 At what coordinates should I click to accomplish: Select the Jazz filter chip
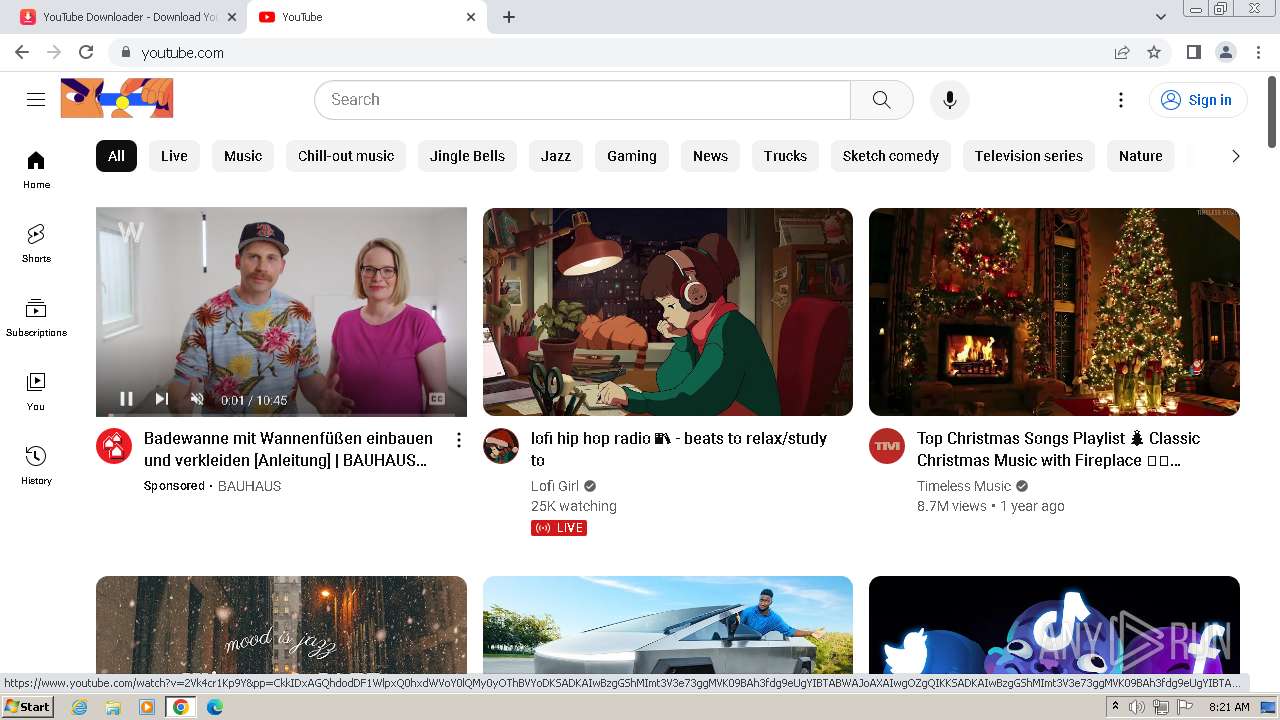[x=556, y=155]
